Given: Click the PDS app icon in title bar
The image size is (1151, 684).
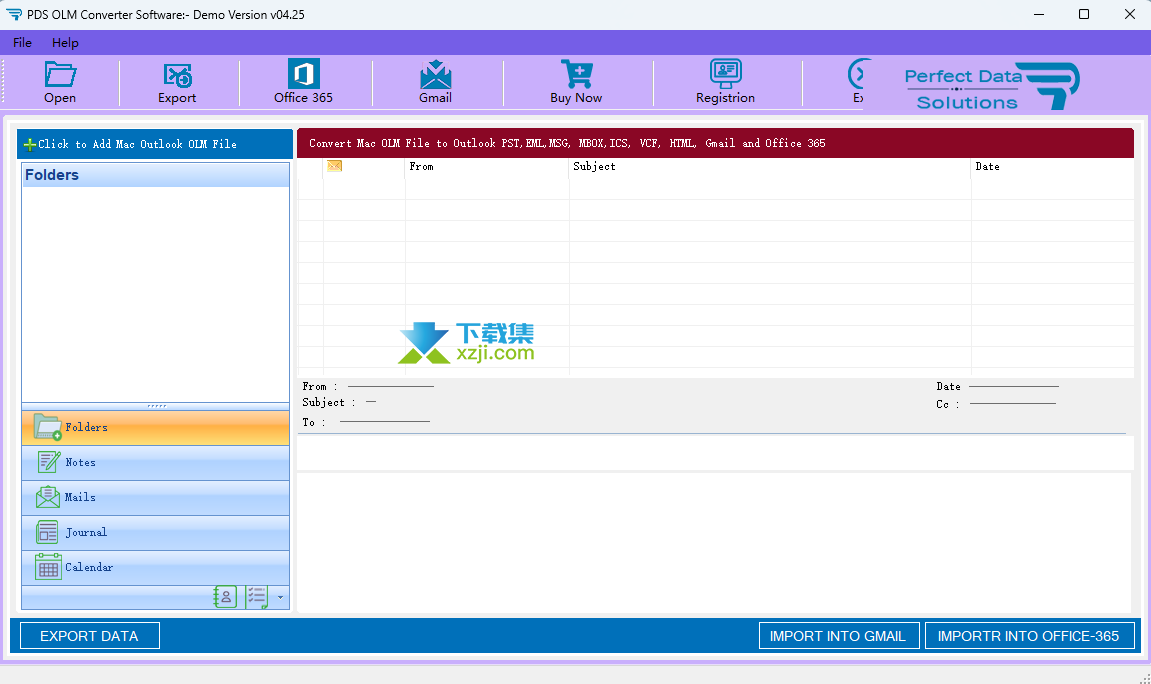Looking at the screenshot, I should [14, 15].
